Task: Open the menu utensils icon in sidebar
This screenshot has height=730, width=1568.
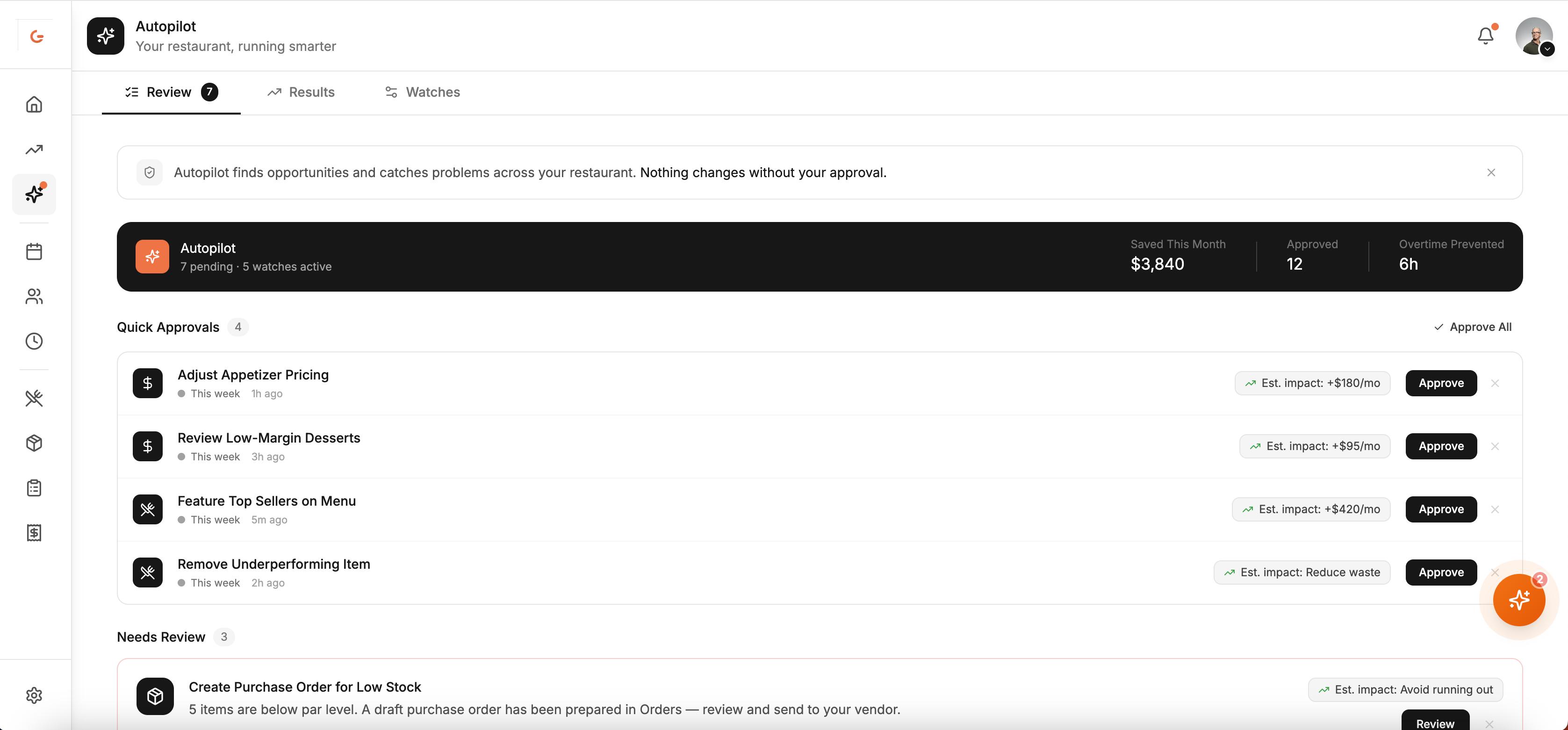Action: pyautogui.click(x=34, y=399)
